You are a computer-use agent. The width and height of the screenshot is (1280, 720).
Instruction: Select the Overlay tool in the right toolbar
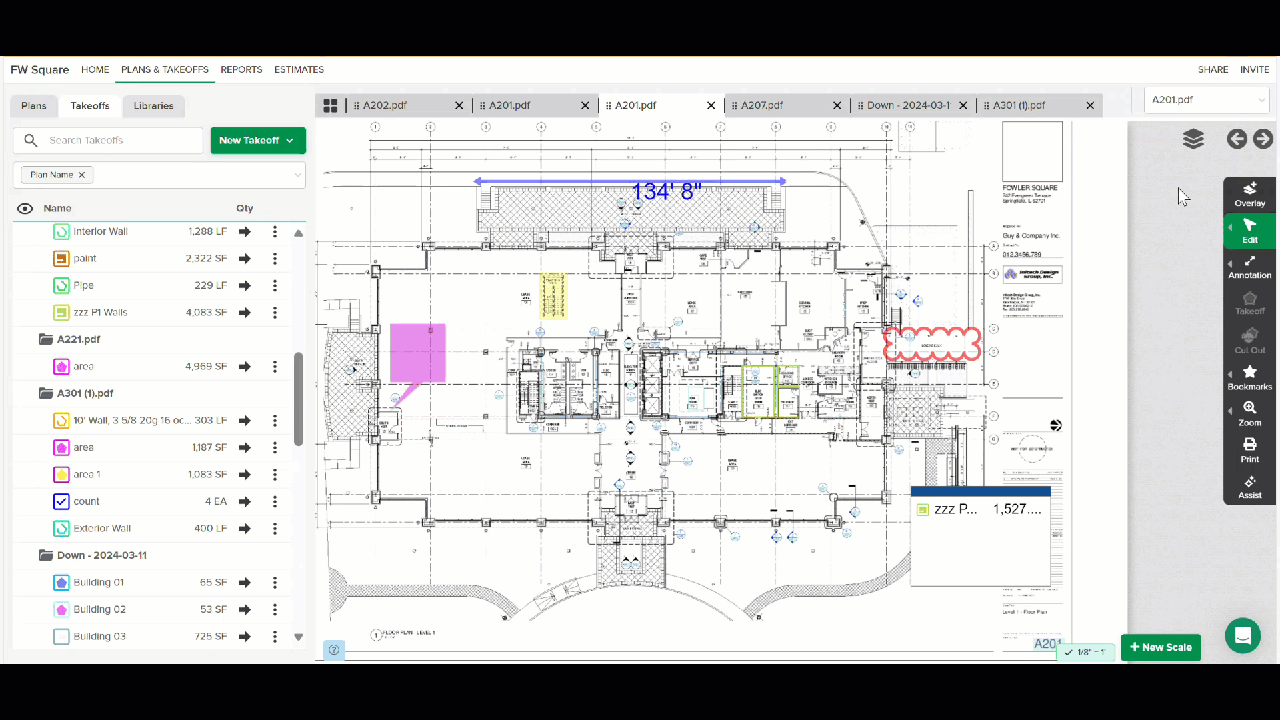[x=1249, y=194]
